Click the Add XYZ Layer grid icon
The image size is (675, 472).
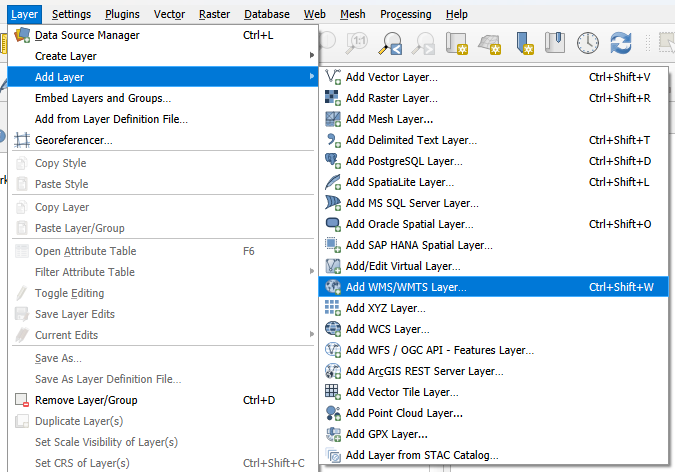(334, 308)
